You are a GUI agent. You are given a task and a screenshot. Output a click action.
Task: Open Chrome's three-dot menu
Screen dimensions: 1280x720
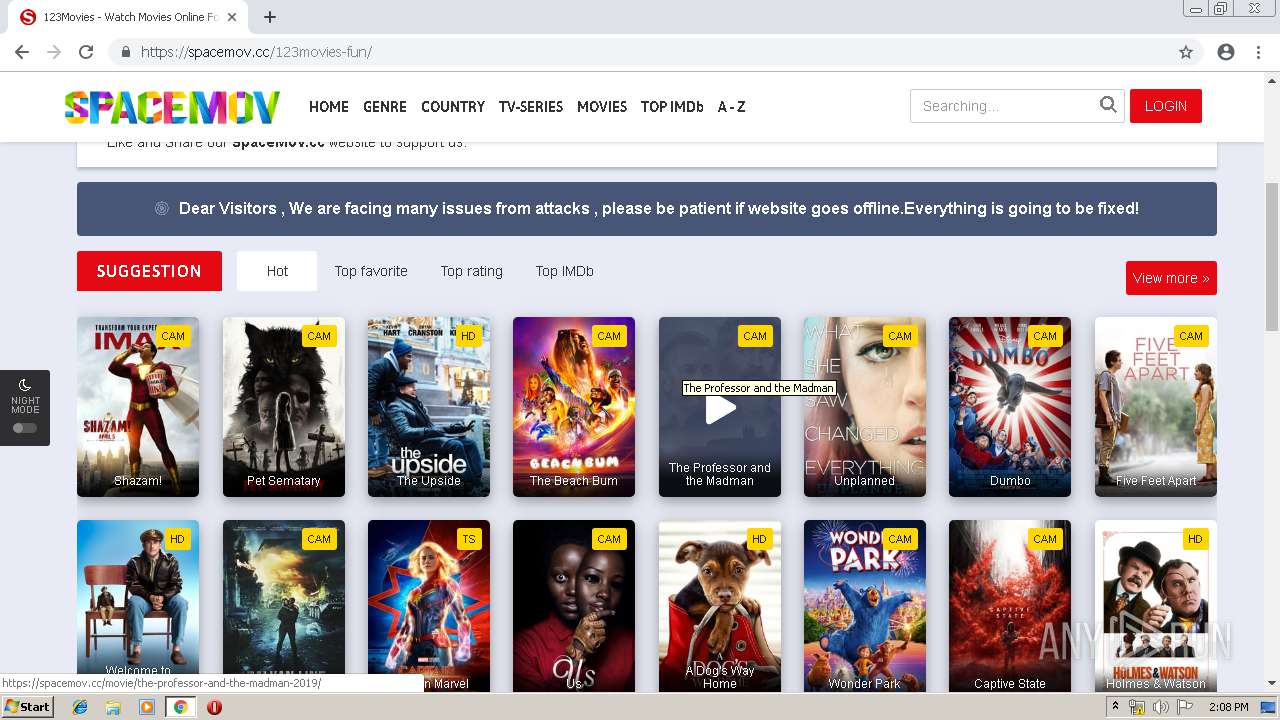coord(1258,52)
